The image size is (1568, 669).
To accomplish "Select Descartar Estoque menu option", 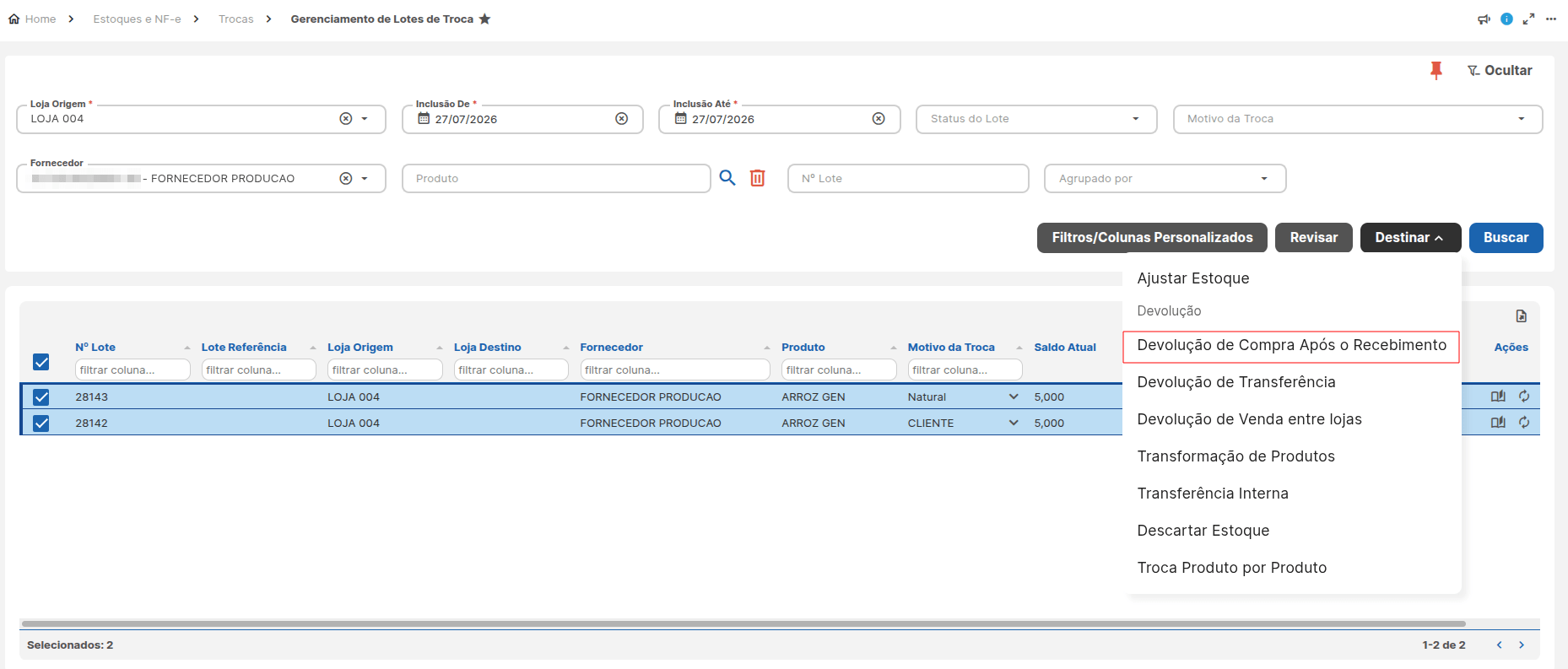I will pyautogui.click(x=1203, y=531).
